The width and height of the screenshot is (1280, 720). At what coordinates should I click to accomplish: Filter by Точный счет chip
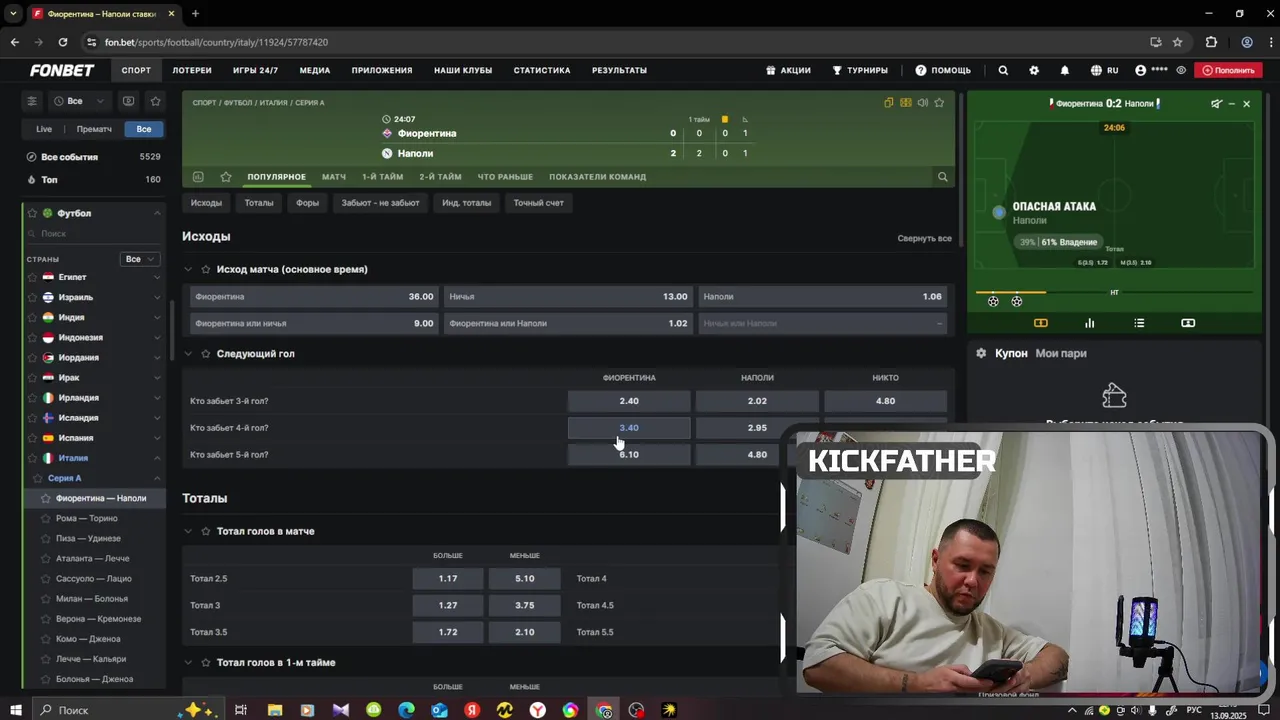coord(538,203)
